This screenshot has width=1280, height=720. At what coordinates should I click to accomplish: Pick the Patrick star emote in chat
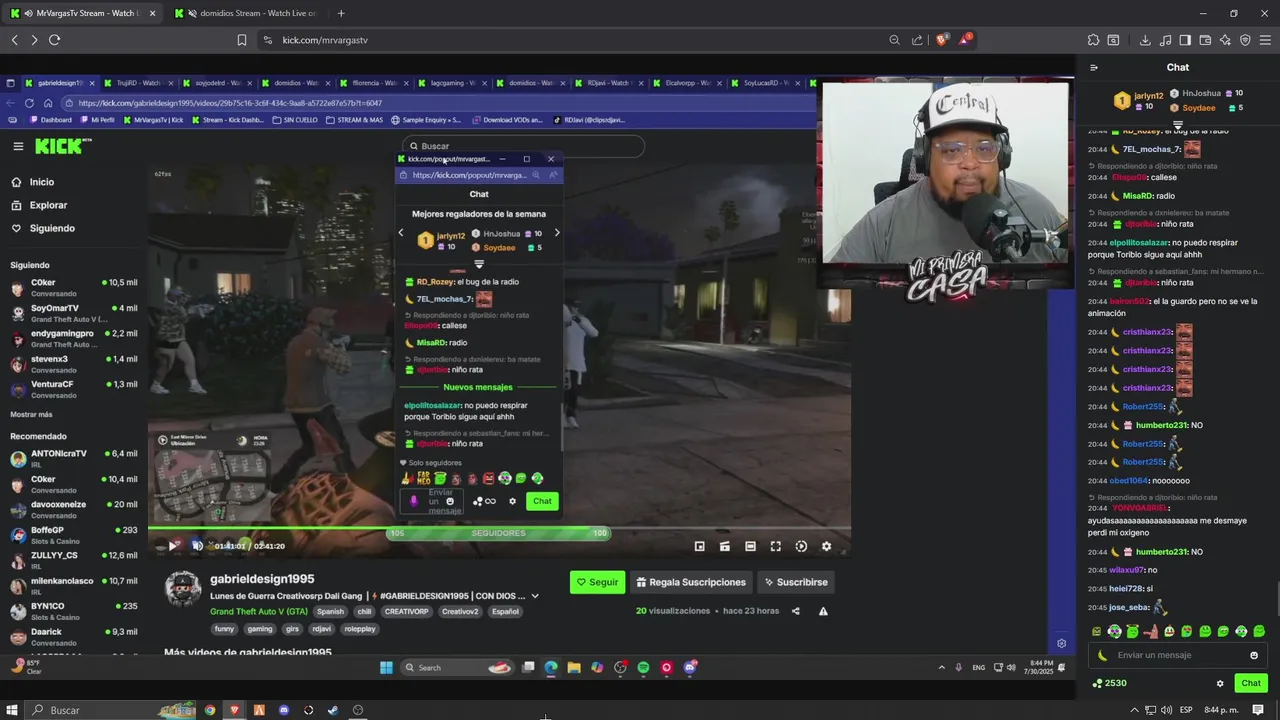(1151, 632)
